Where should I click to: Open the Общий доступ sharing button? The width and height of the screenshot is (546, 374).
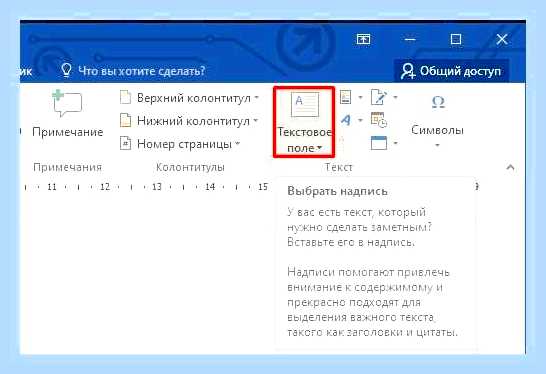pyautogui.click(x=451, y=71)
